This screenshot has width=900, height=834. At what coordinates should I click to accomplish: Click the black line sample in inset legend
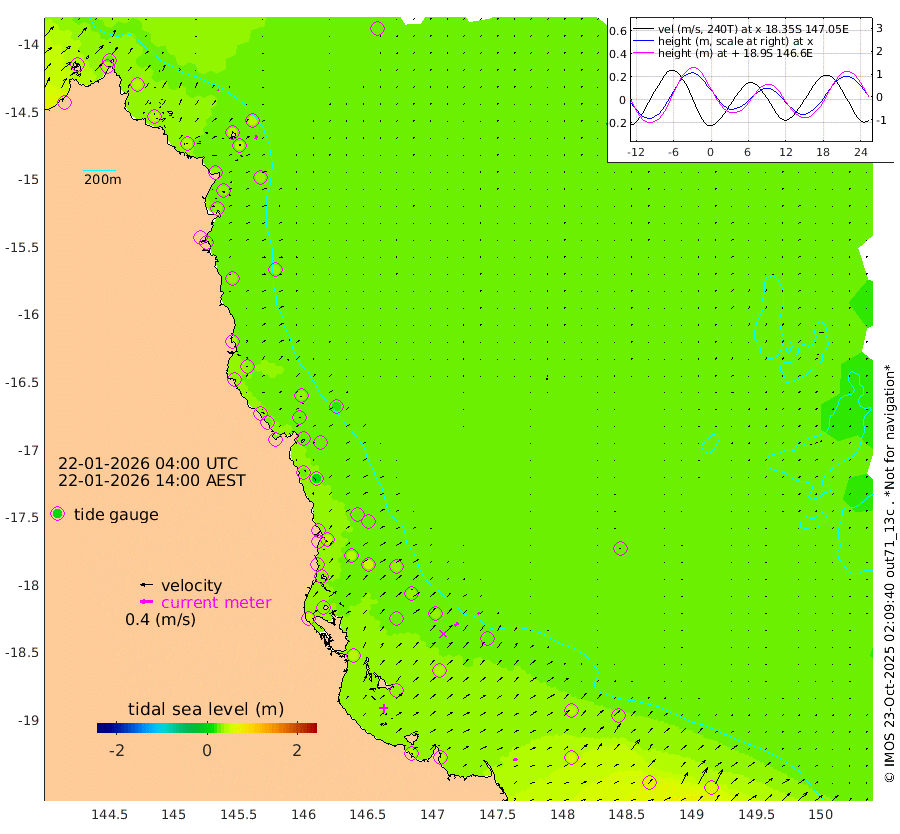pyautogui.click(x=643, y=29)
